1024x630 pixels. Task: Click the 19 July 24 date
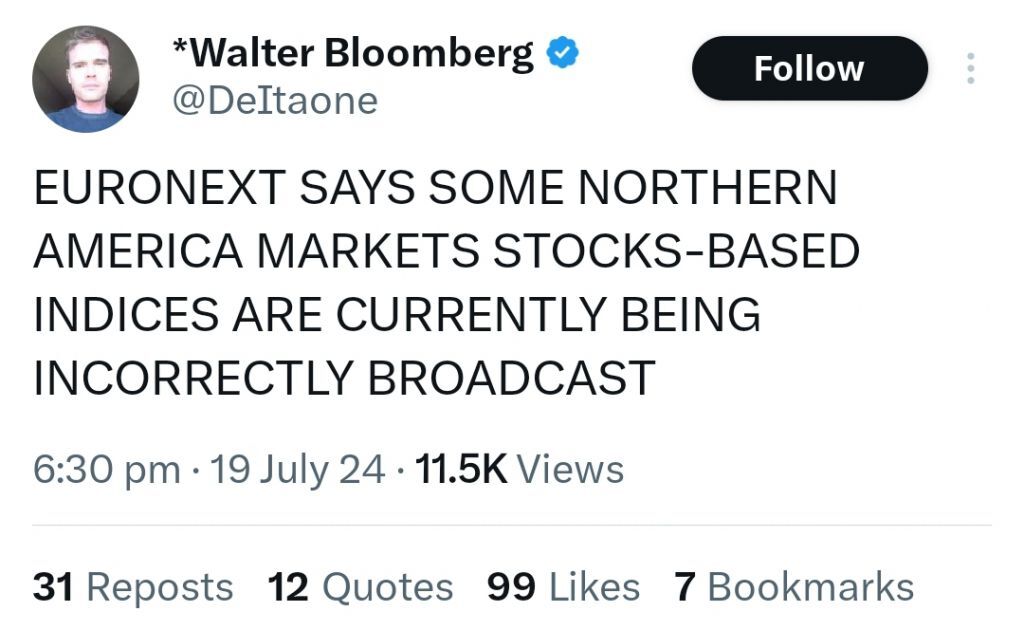[298, 469]
